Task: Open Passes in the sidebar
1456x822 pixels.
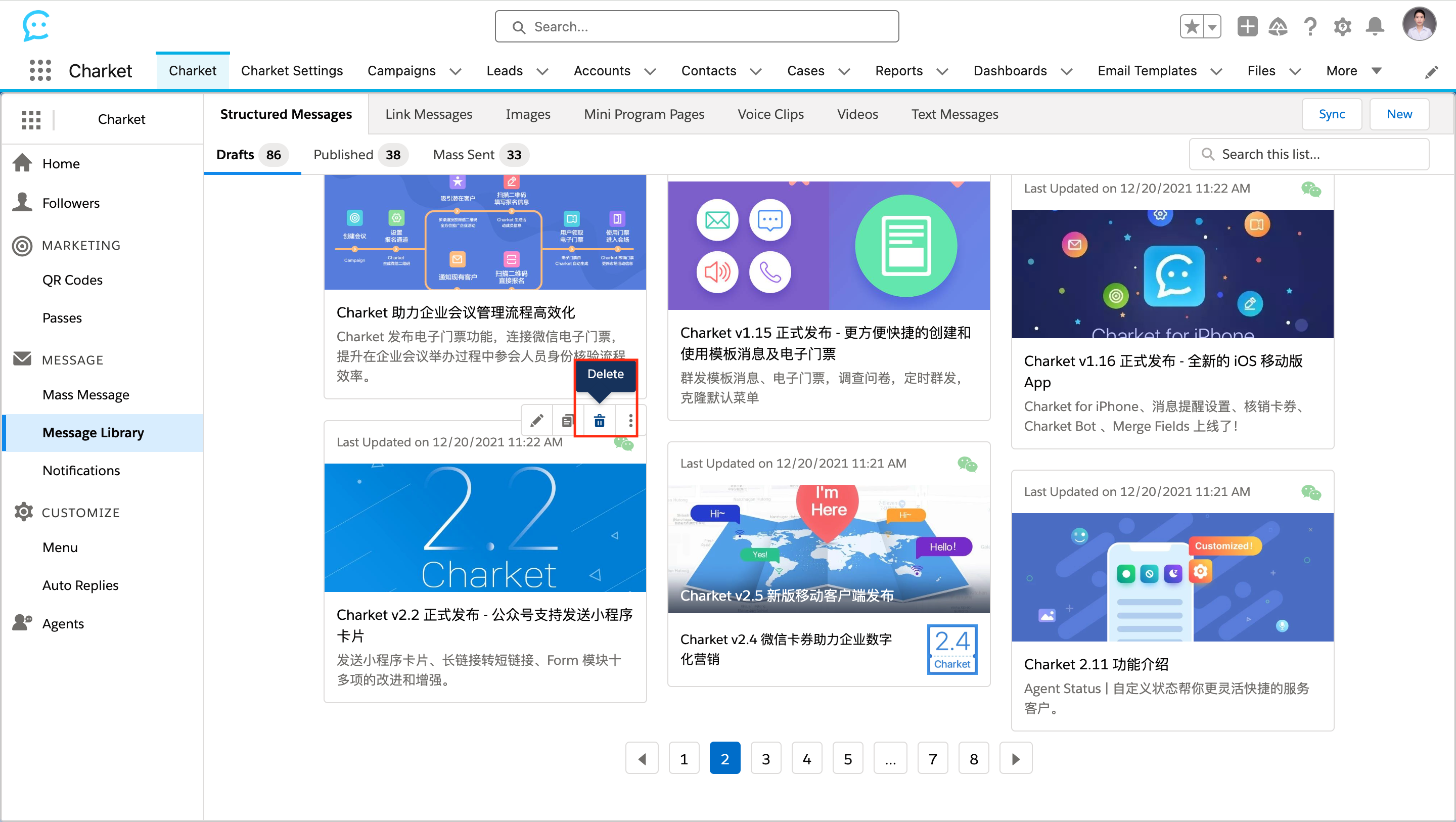Action: [x=62, y=318]
